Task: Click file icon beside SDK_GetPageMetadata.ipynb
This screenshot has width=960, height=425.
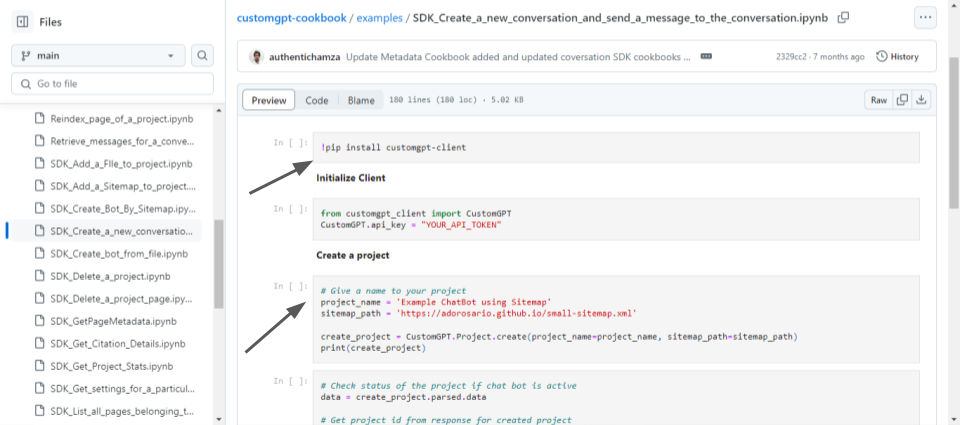Action: [x=40, y=321]
